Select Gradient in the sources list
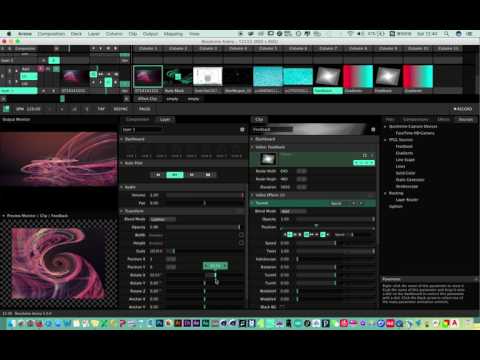Viewport: 480px width, 360px height. click(x=404, y=153)
